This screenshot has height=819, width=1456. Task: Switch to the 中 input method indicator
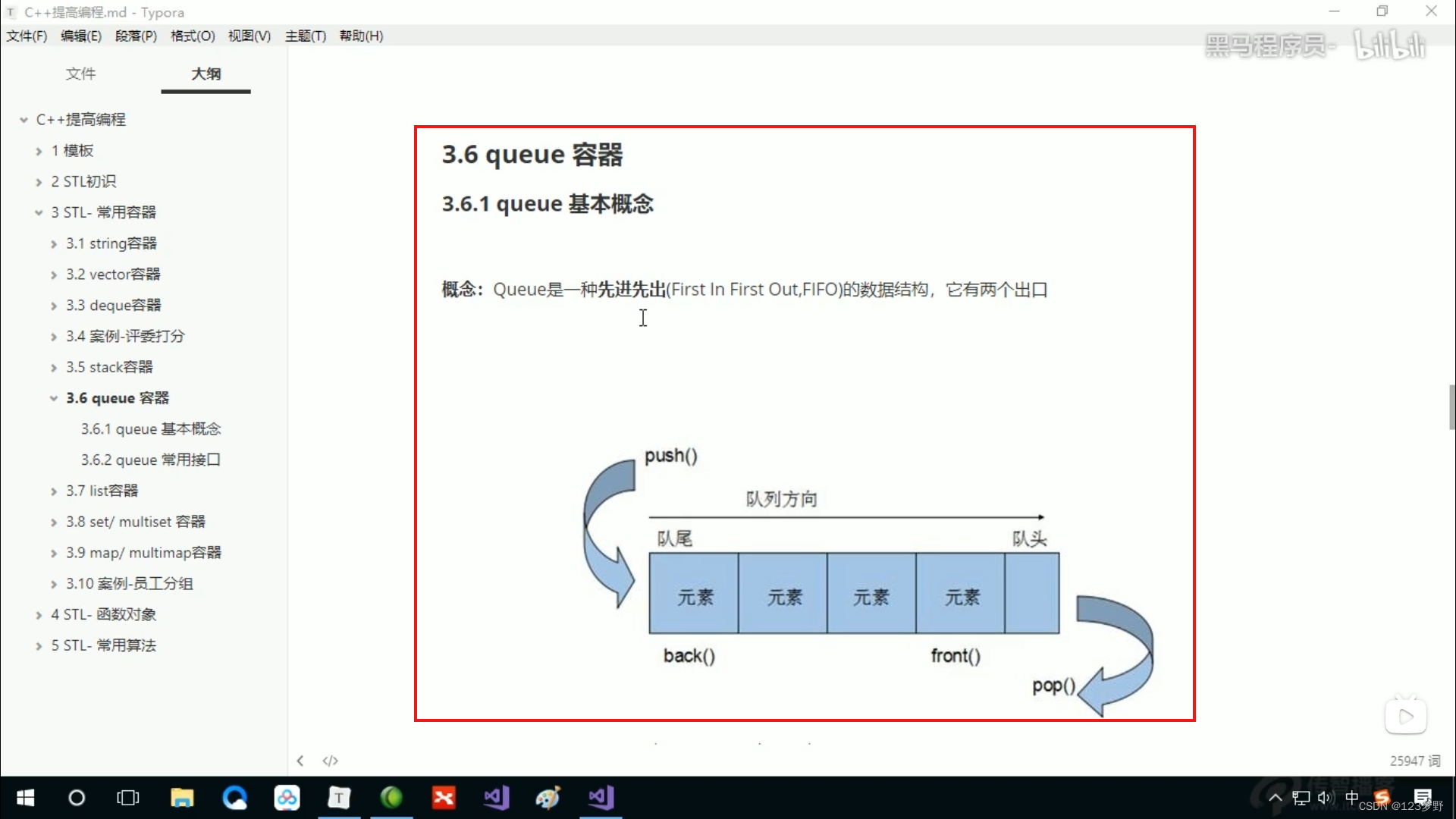(1354, 798)
